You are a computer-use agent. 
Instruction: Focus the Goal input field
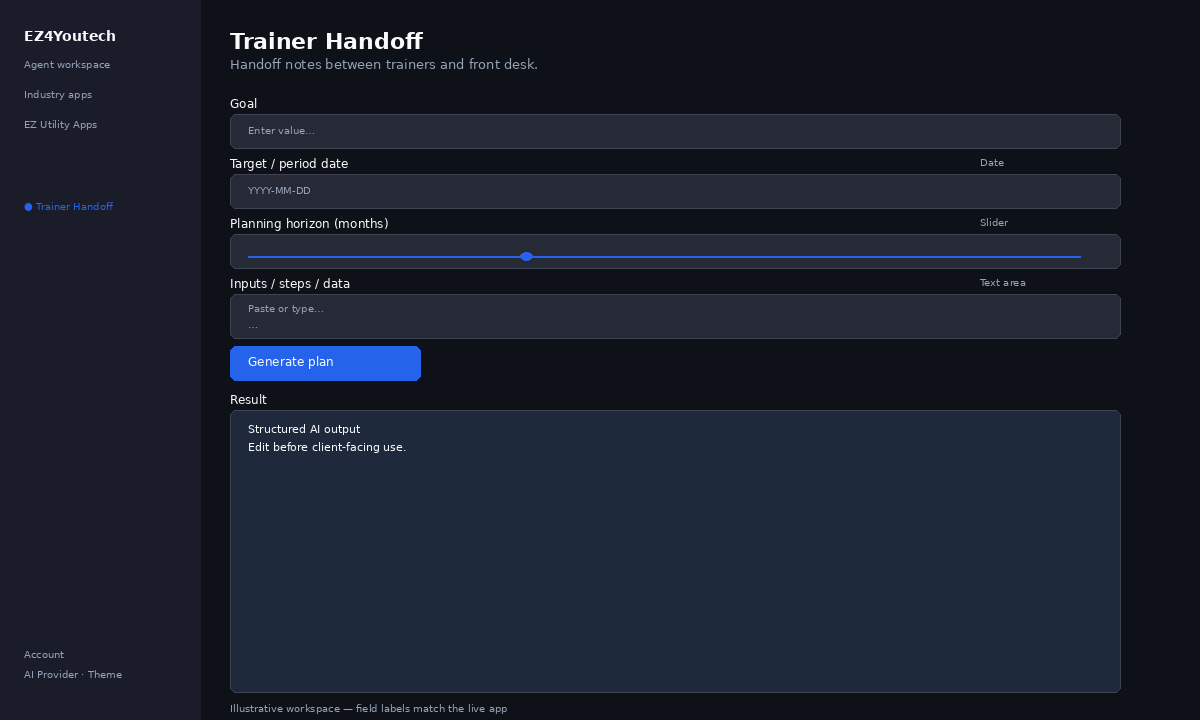[x=675, y=131]
